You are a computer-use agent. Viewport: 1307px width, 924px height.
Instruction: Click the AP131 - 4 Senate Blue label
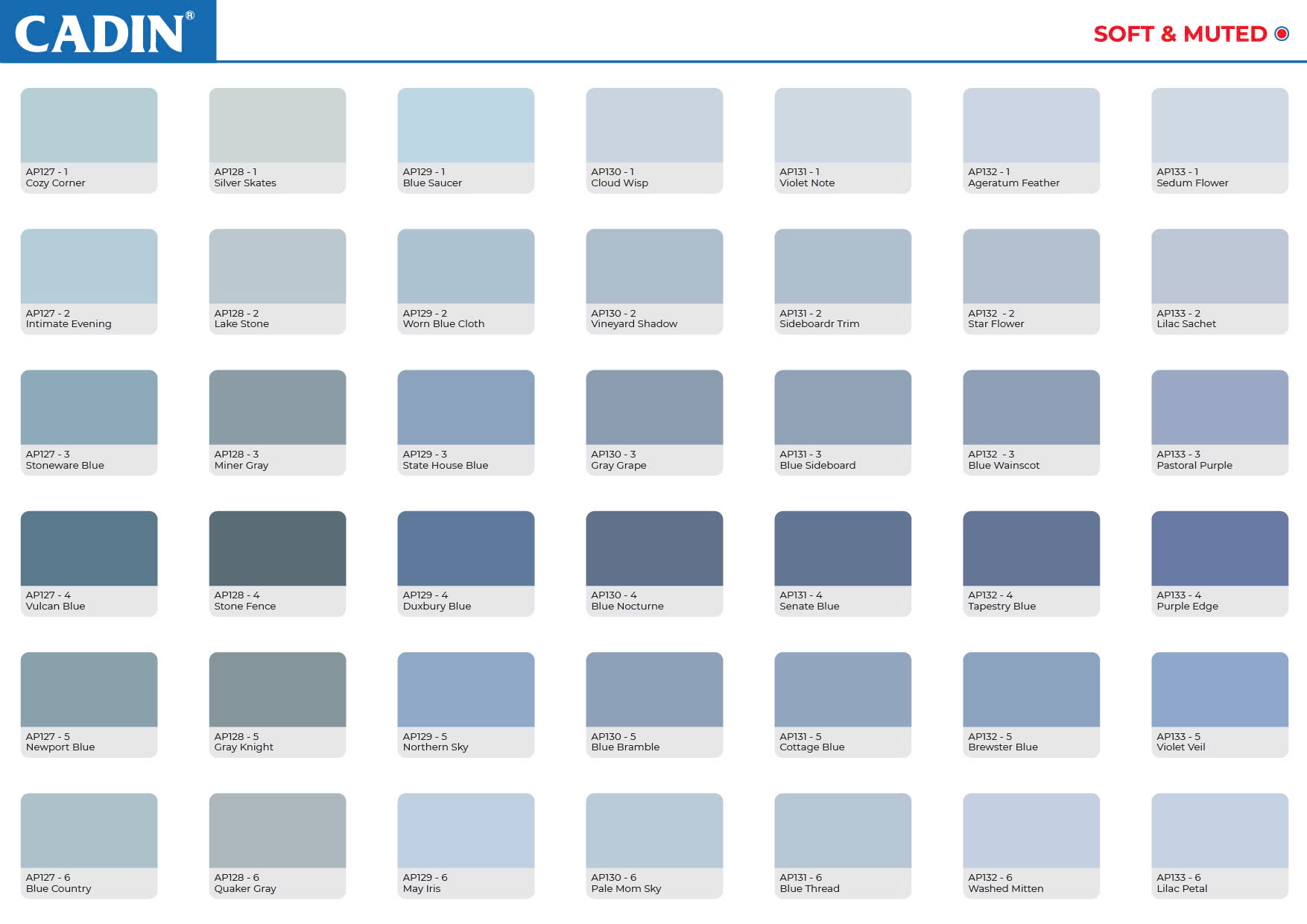(809, 601)
